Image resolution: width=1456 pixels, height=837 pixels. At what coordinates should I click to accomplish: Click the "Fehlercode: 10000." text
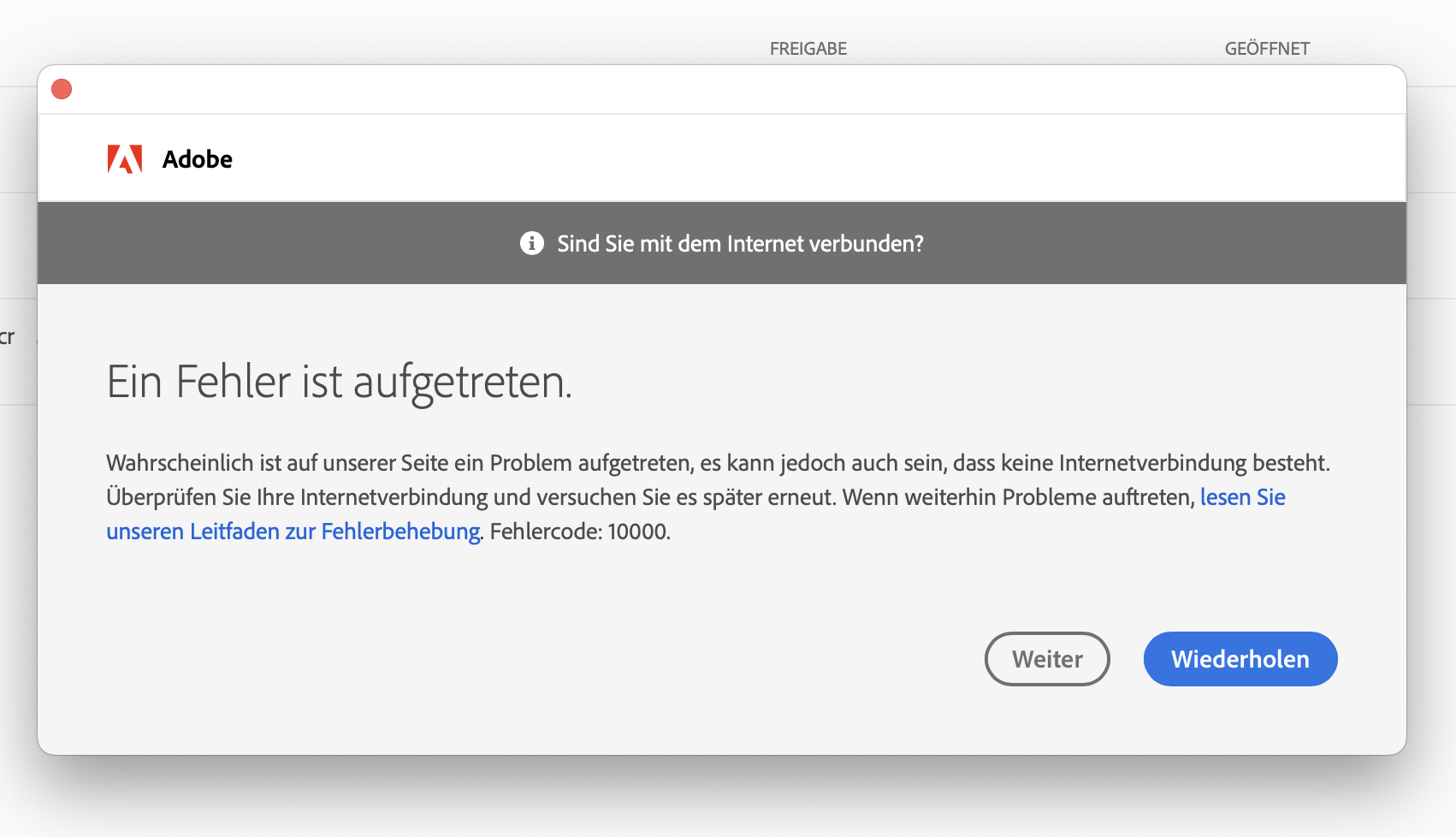pos(580,531)
